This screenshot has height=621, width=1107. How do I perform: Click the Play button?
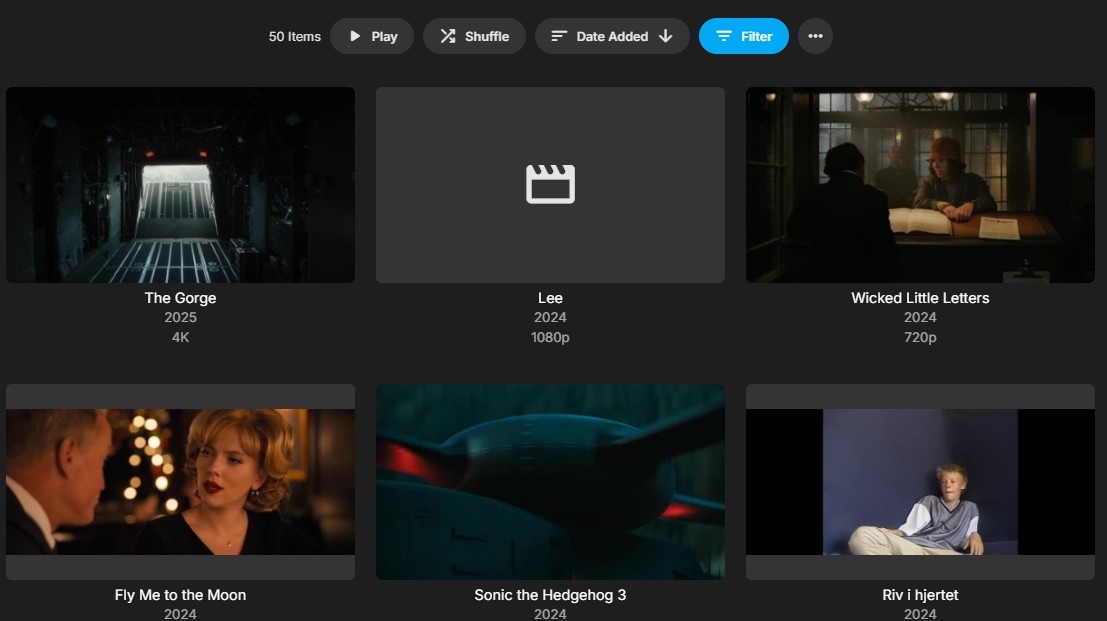(371, 36)
